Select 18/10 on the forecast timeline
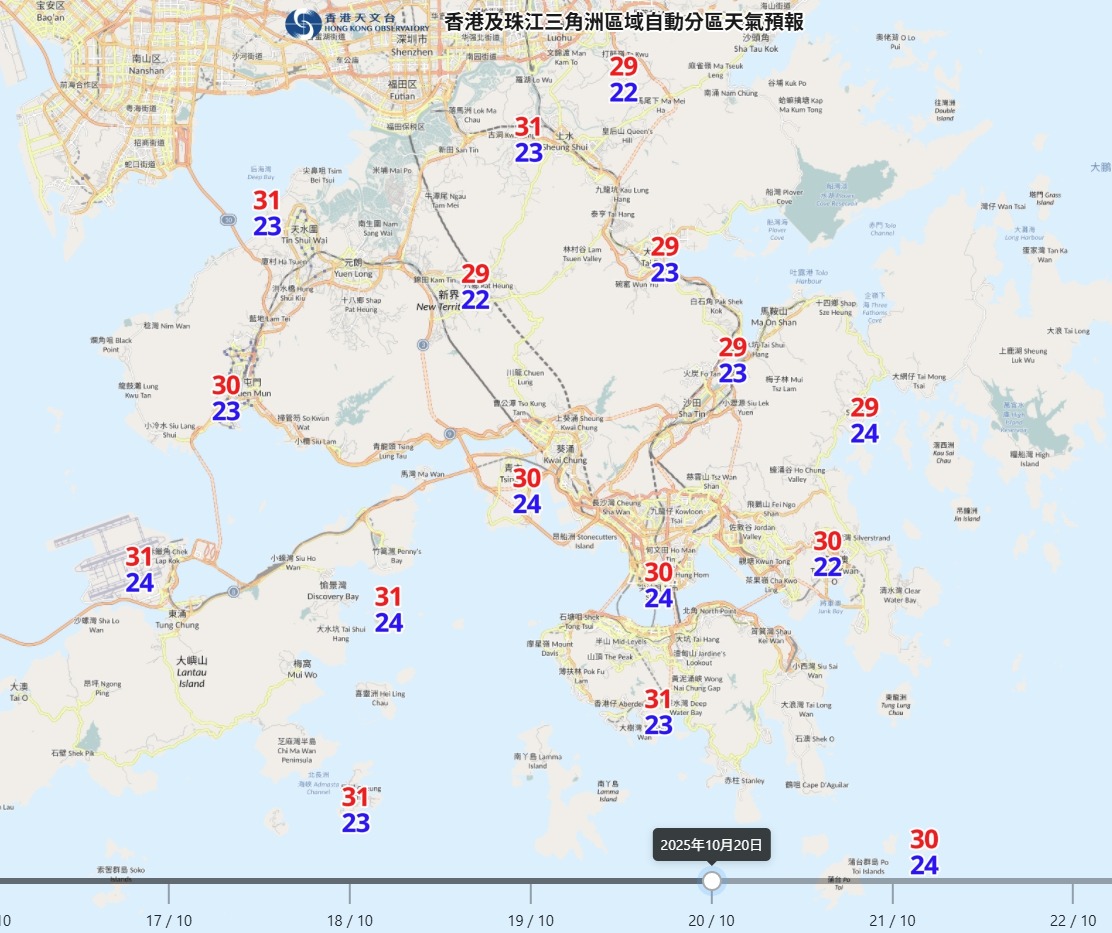This screenshot has height=933, width=1112. coord(349,892)
